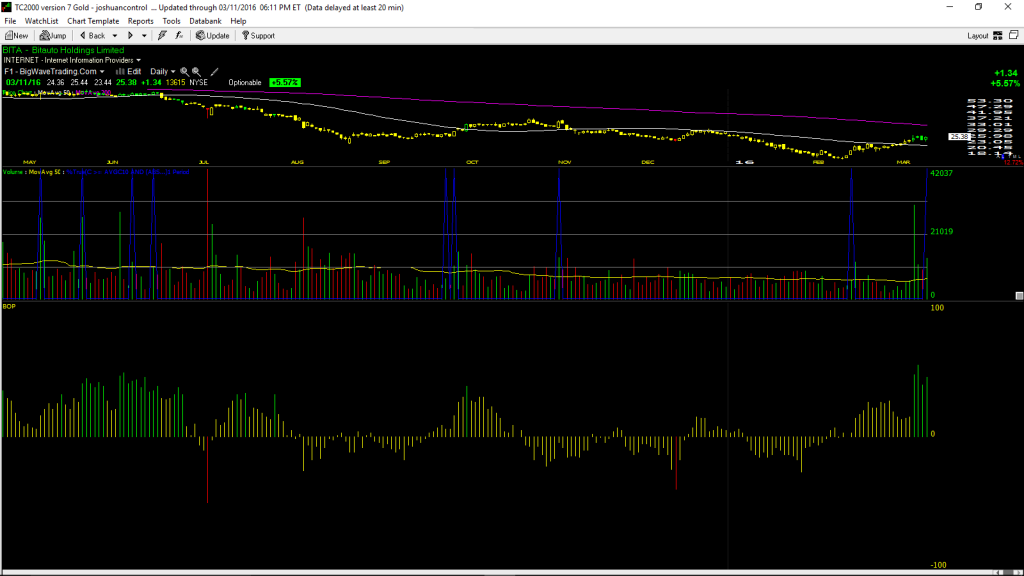Click the Update toolbar button
The height and width of the screenshot is (576, 1024).
[213, 36]
